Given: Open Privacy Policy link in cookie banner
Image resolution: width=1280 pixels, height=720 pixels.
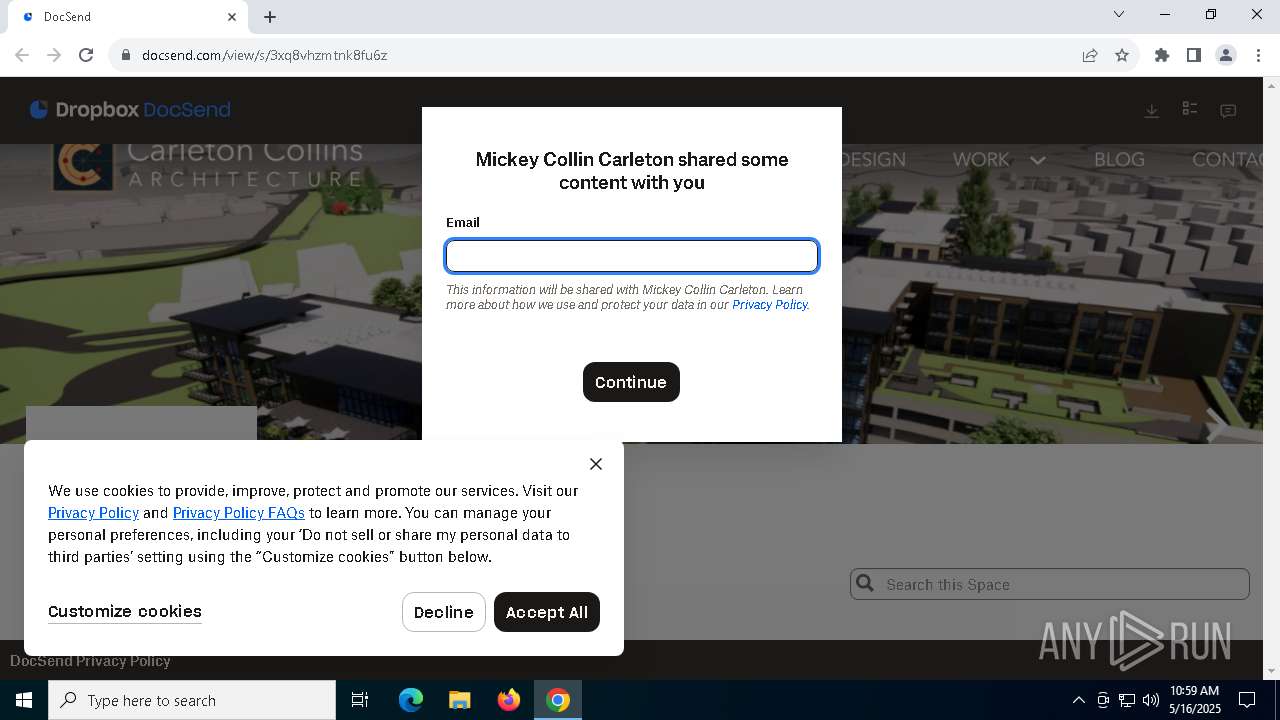Looking at the screenshot, I should [93, 513].
